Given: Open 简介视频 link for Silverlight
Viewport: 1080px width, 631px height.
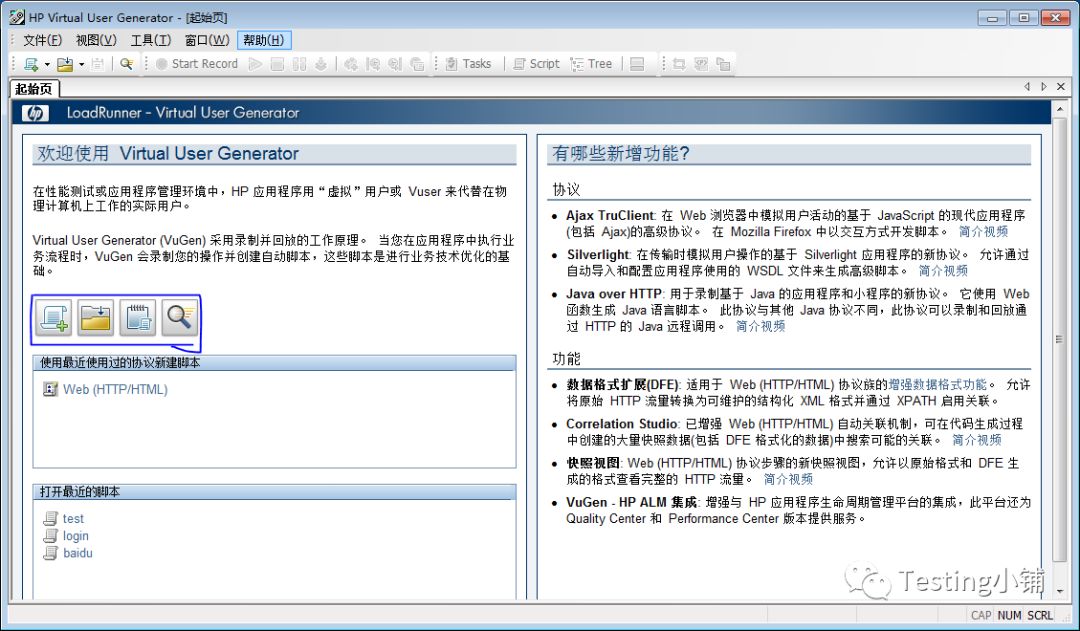Looking at the screenshot, I should pos(943,271).
